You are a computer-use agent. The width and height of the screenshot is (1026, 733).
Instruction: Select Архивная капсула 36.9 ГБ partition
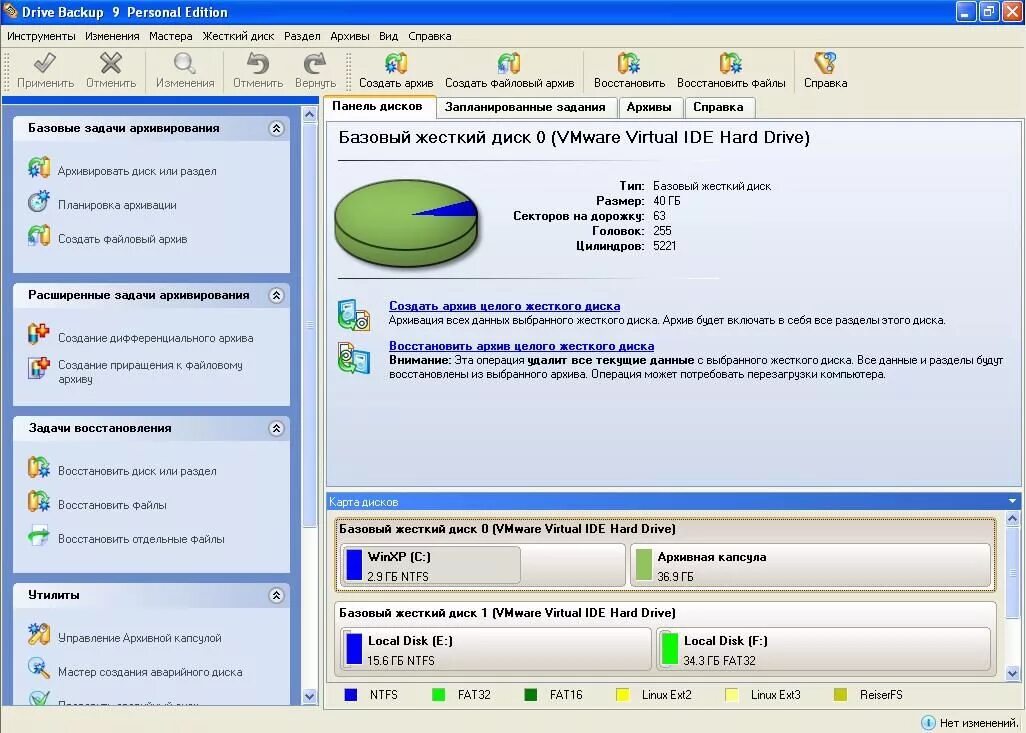[x=810, y=565]
